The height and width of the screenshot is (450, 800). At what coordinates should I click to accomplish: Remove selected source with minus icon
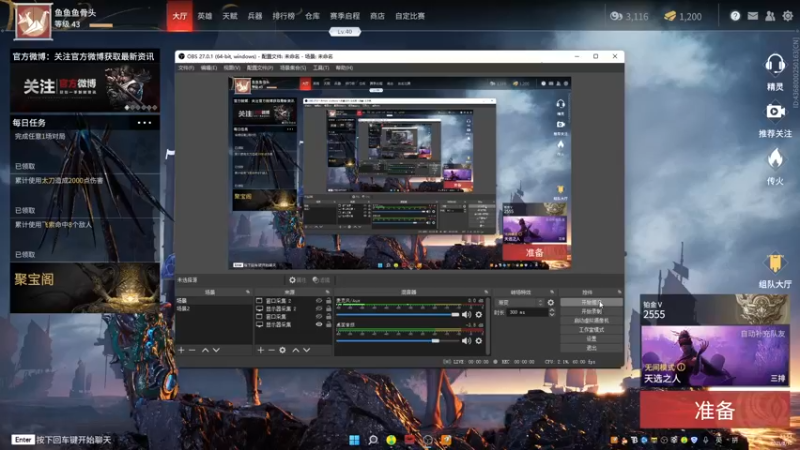tap(271, 350)
